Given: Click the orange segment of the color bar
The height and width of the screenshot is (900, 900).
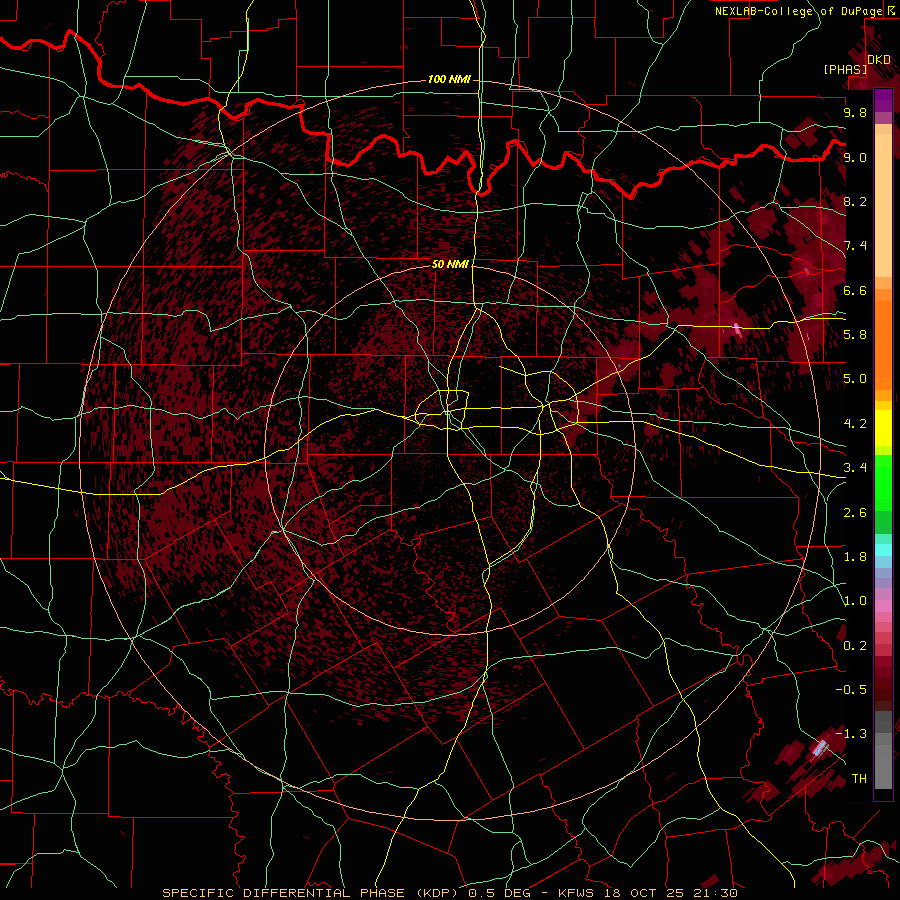Looking at the screenshot, I should click(x=883, y=346).
